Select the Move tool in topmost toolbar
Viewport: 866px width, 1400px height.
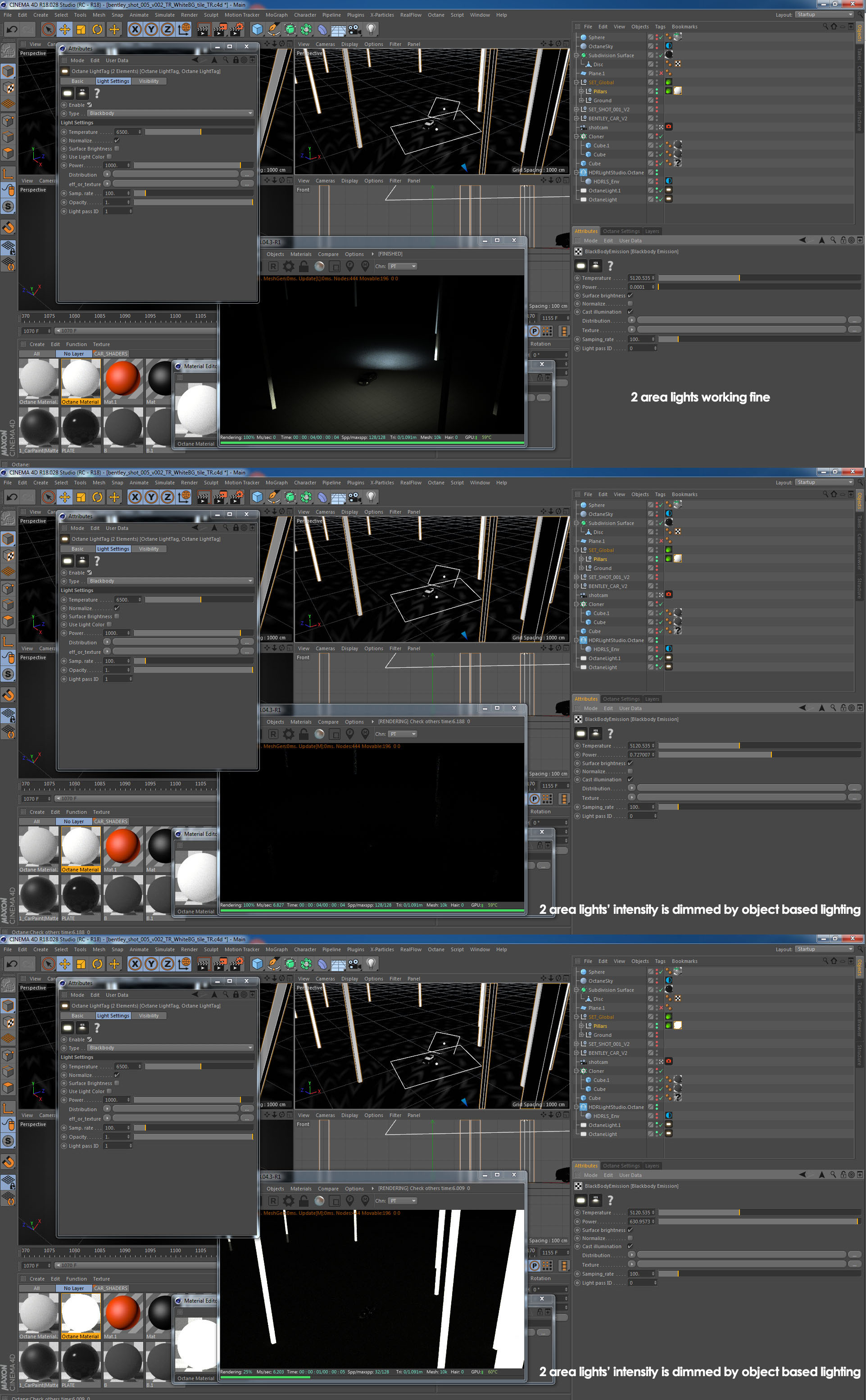tap(65, 29)
